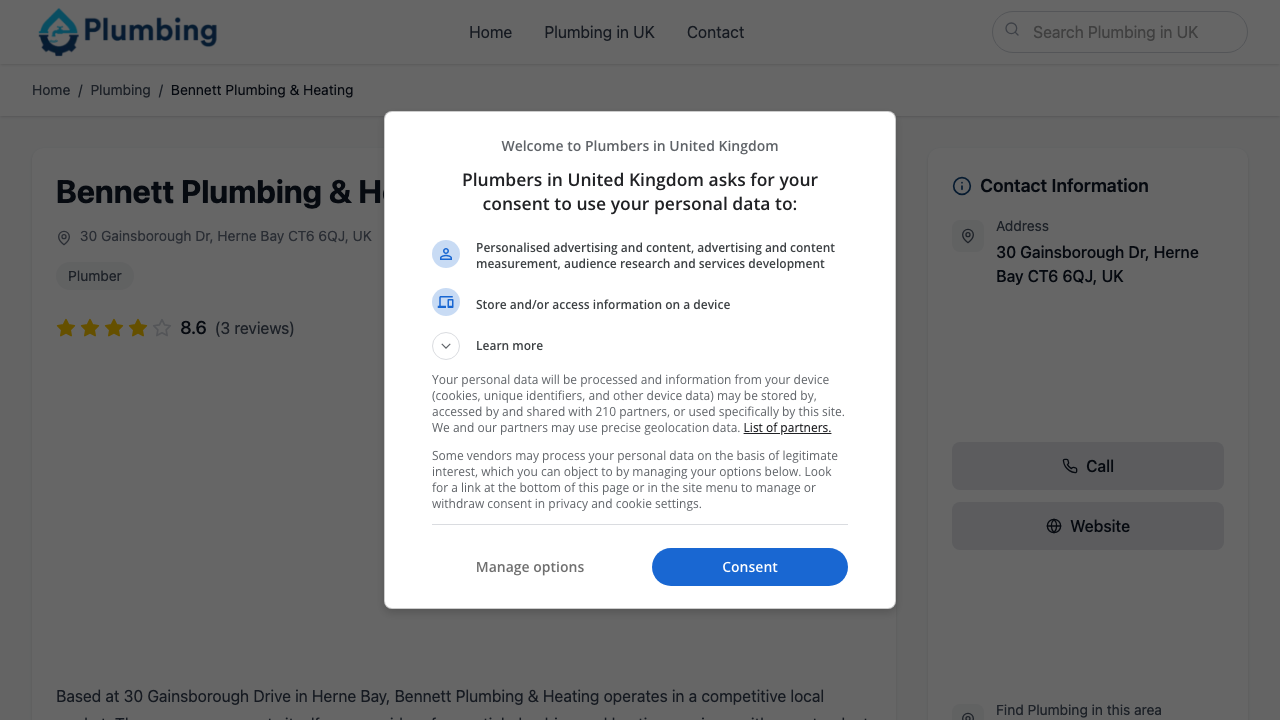Screen dimensions: 1280x720
Task: Click the filled portion of the star rating bar
Action: [100, 327]
